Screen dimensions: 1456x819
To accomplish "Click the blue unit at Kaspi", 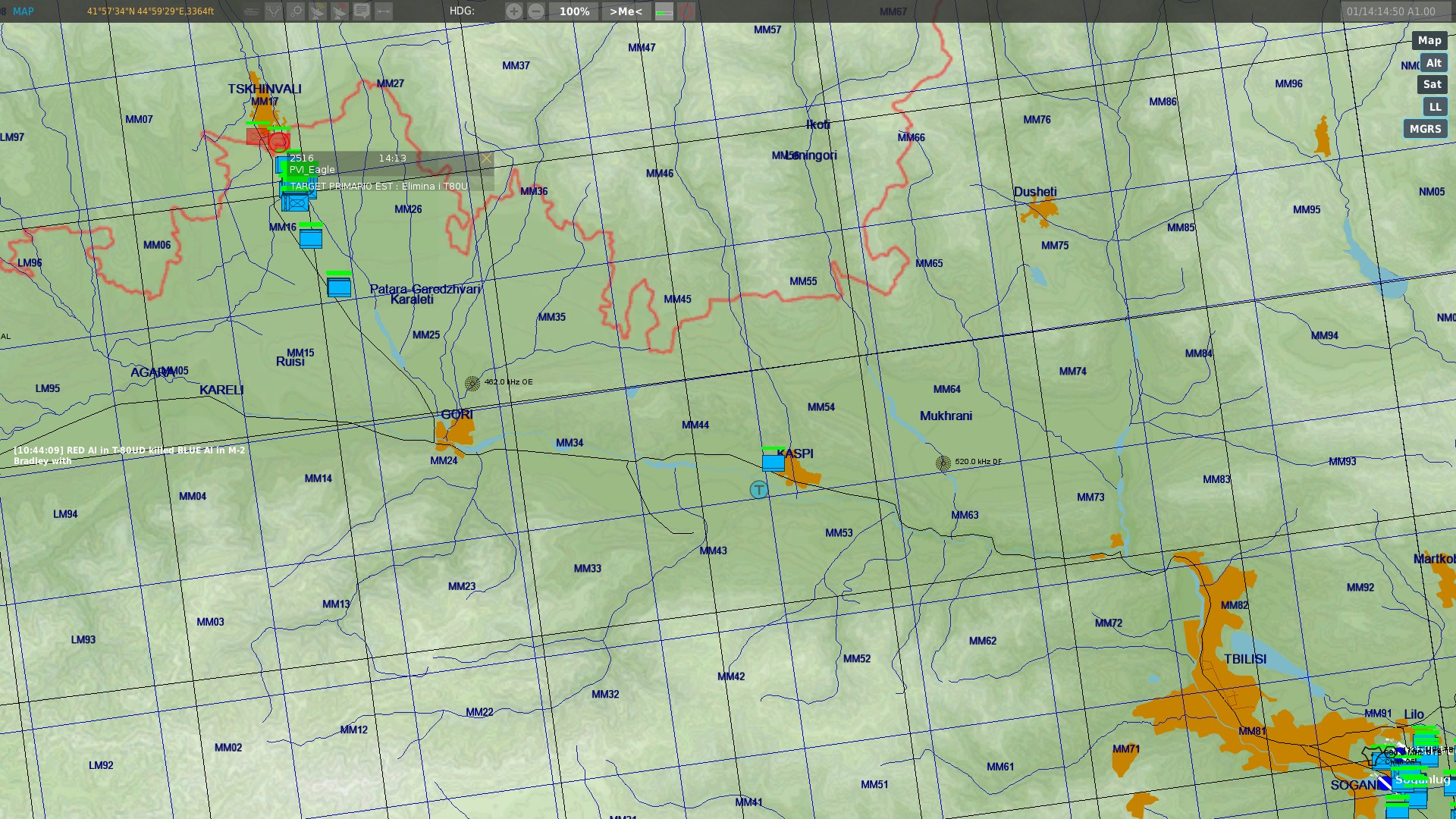I will pos(773,462).
